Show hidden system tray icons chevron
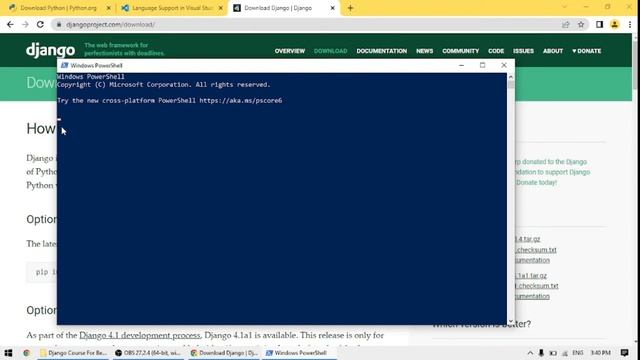 [530, 353]
